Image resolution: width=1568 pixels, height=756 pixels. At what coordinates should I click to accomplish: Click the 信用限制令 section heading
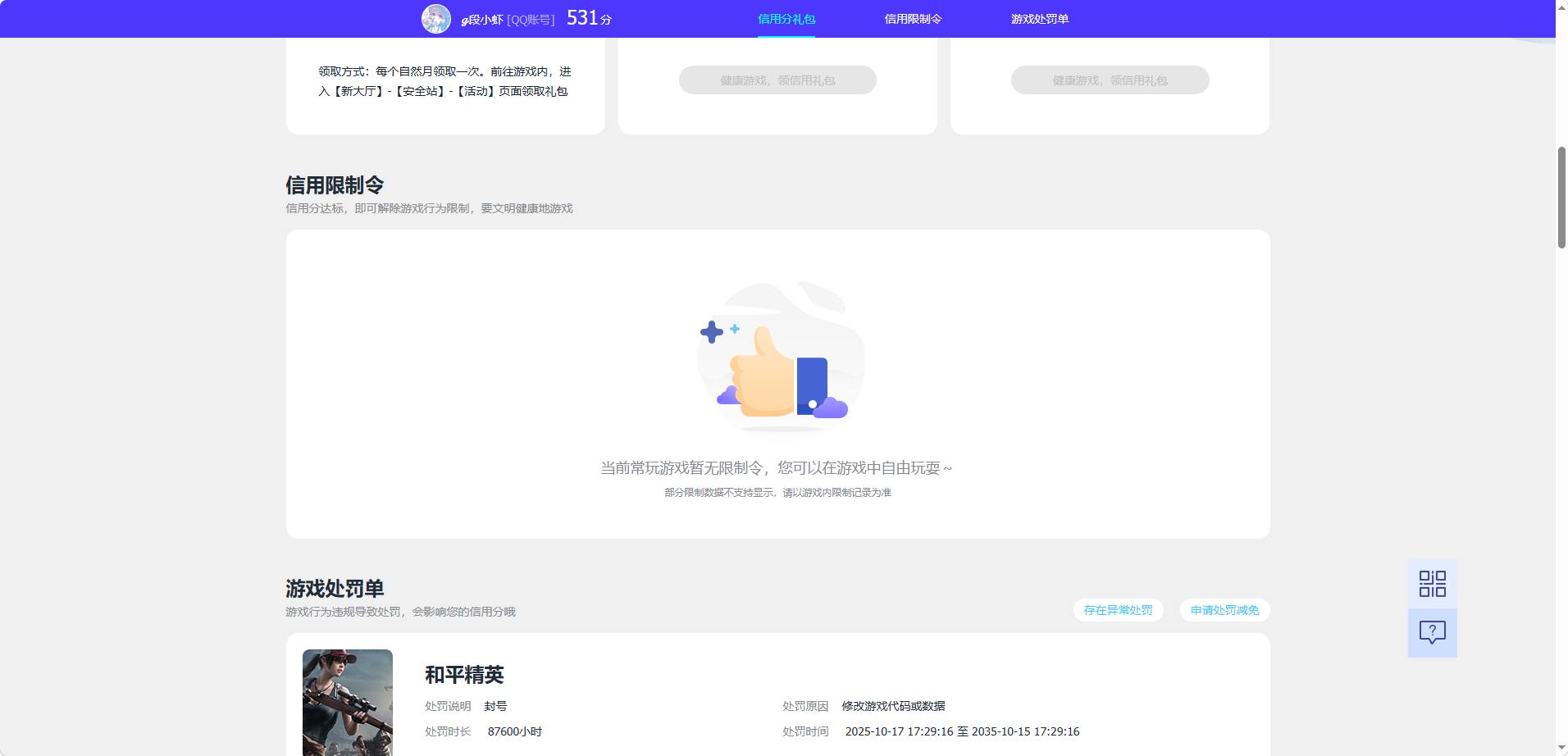coord(335,185)
